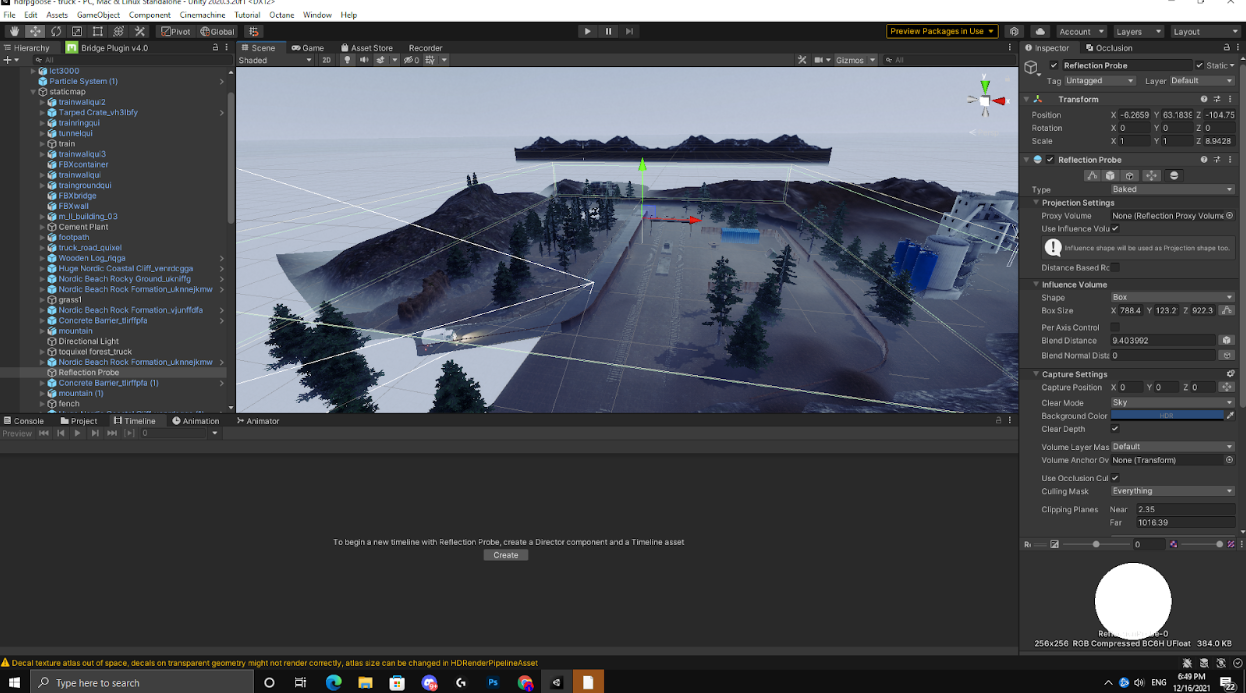
Task: Toggle scene lighting bulb icon
Action: [348, 60]
